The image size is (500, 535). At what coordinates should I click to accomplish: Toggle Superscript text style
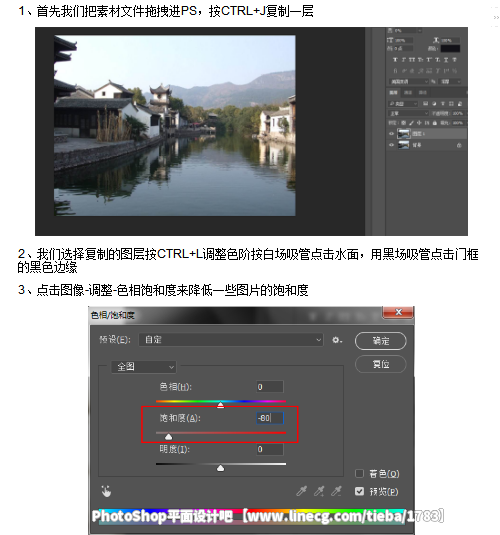[429, 60]
